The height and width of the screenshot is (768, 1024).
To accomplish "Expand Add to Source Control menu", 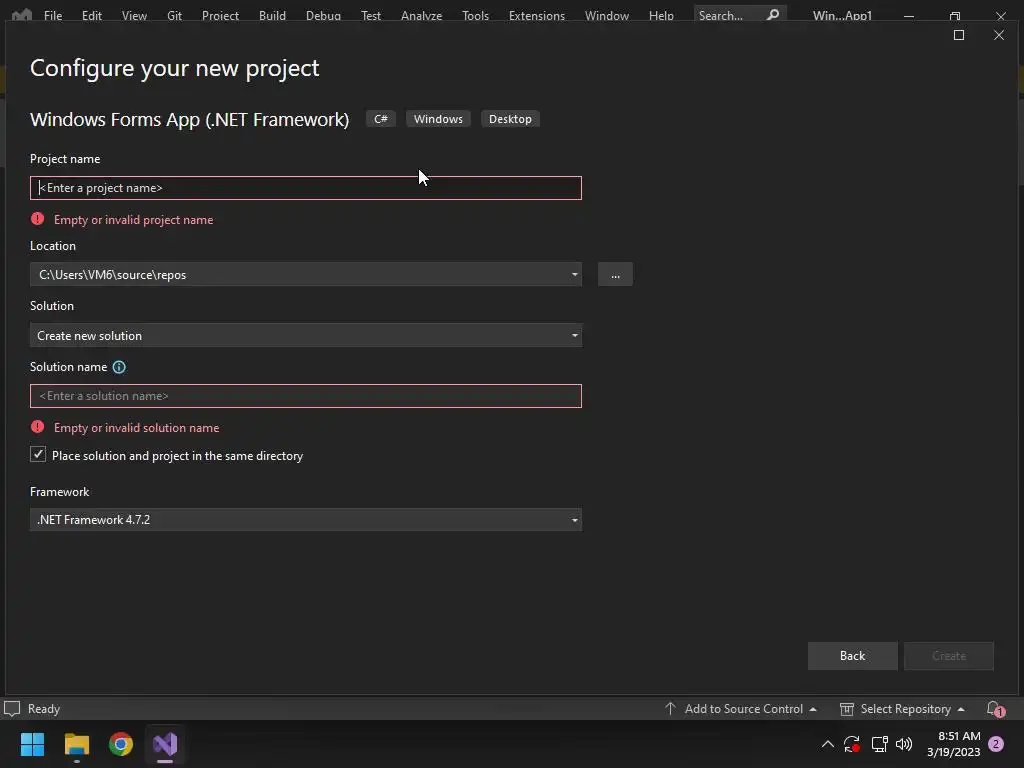I will [x=741, y=709].
